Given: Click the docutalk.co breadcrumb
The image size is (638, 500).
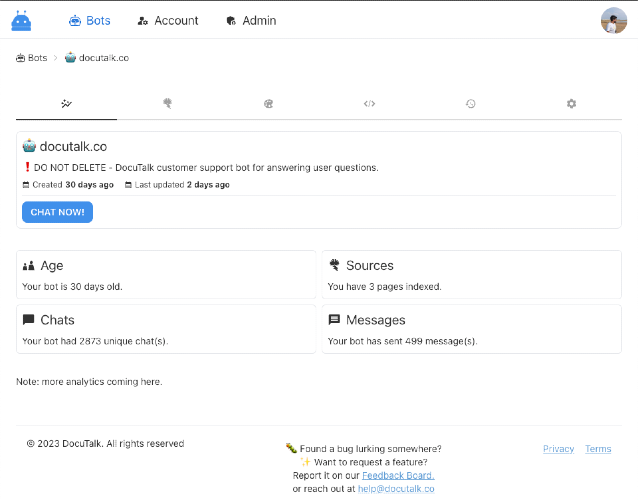Looking at the screenshot, I should pyautogui.click(x=97, y=58).
